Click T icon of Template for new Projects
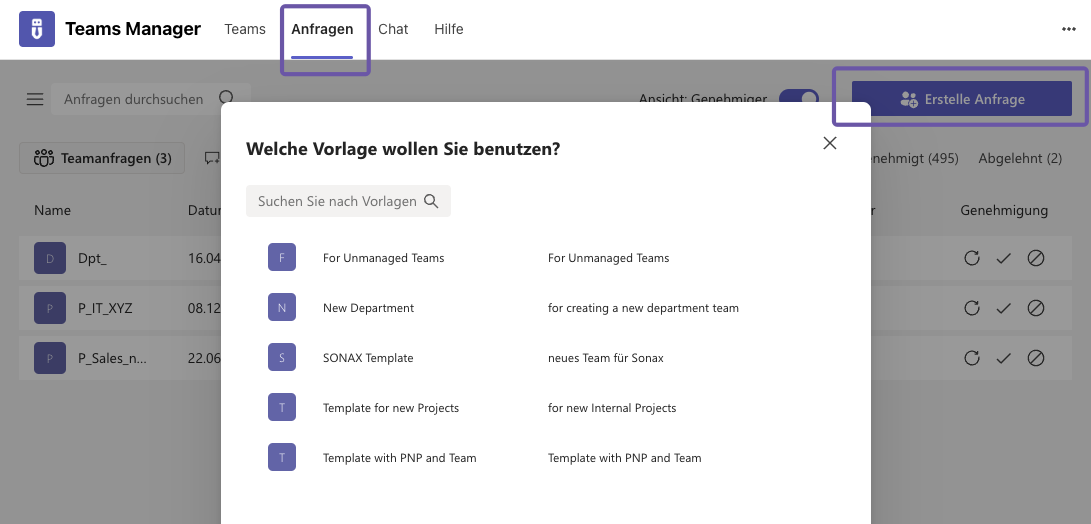1091x524 pixels. coord(282,408)
